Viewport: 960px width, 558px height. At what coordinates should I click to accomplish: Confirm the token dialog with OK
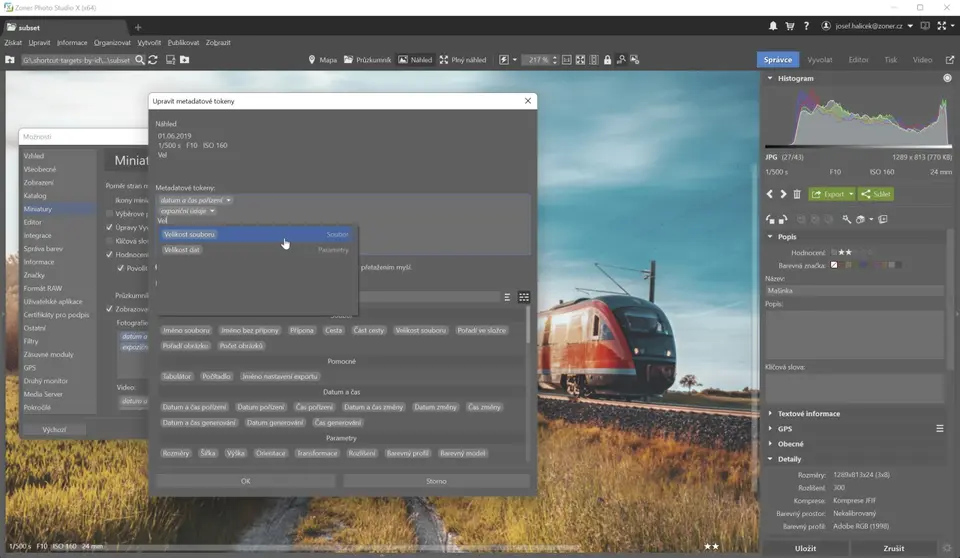tap(245, 481)
